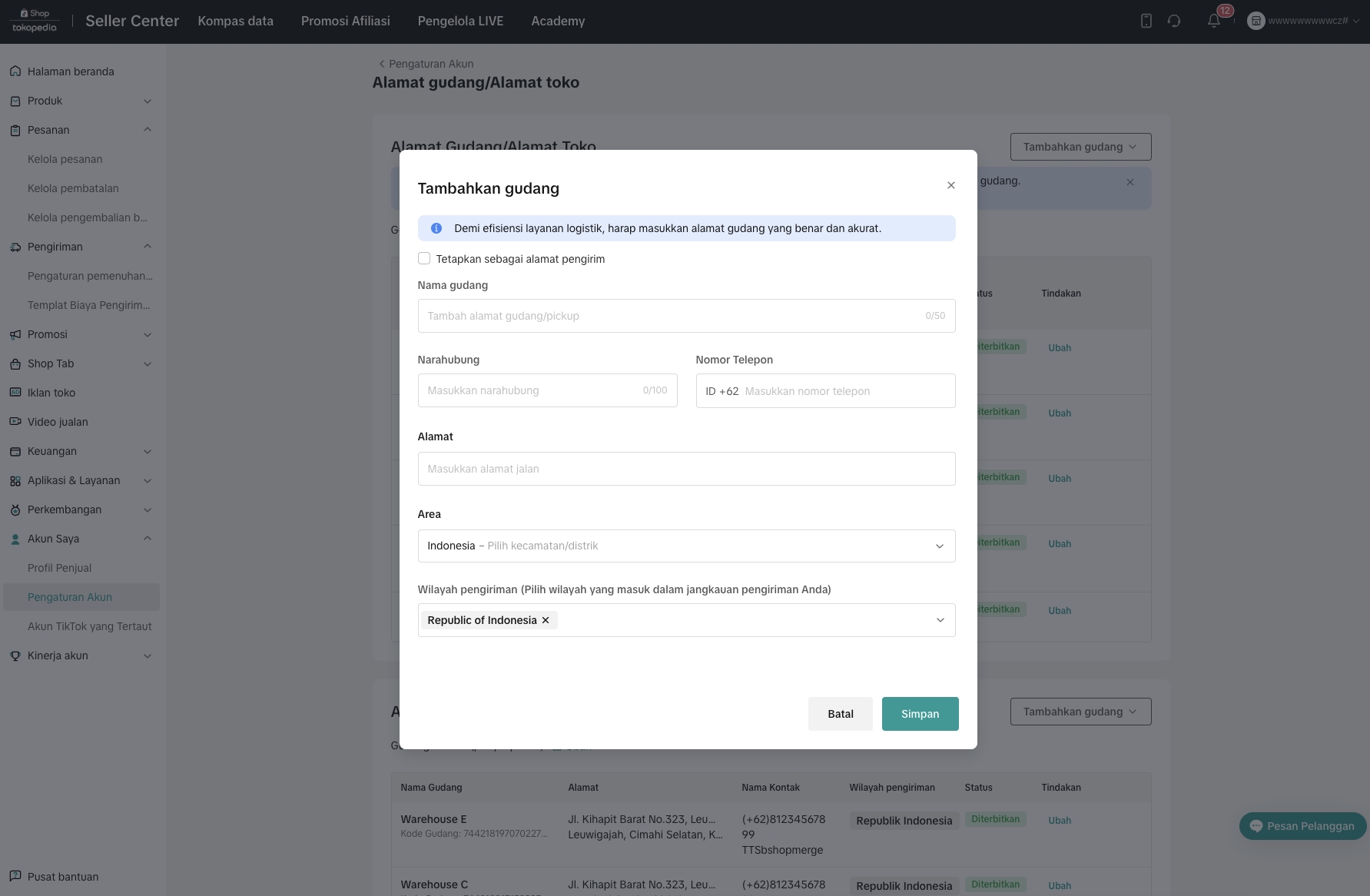Image resolution: width=1370 pixels, height=896 pixels.
Task: Click the Pesan Pelanggan chat button
Action: [x=1302, y=826]
